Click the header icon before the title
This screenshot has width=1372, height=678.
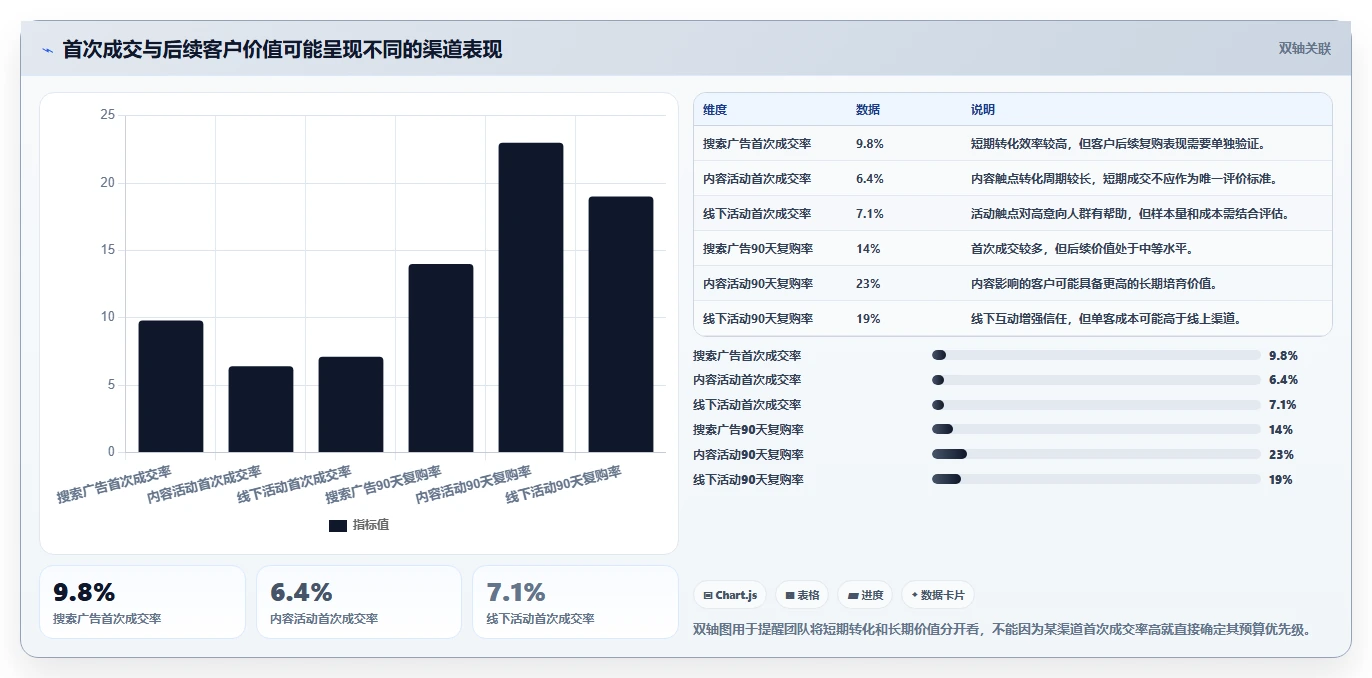(x=47, y=50)
